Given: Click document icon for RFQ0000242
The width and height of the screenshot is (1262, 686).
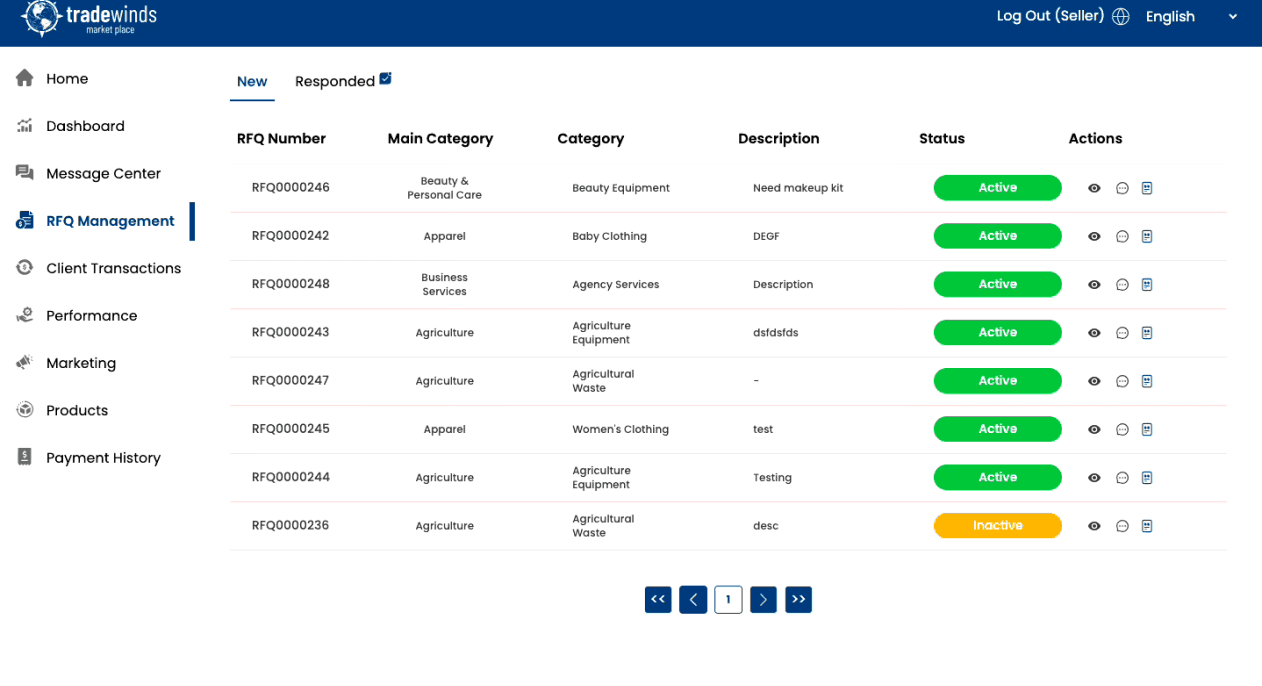Looking at the screenshot, I should (x=1147, y=237).
